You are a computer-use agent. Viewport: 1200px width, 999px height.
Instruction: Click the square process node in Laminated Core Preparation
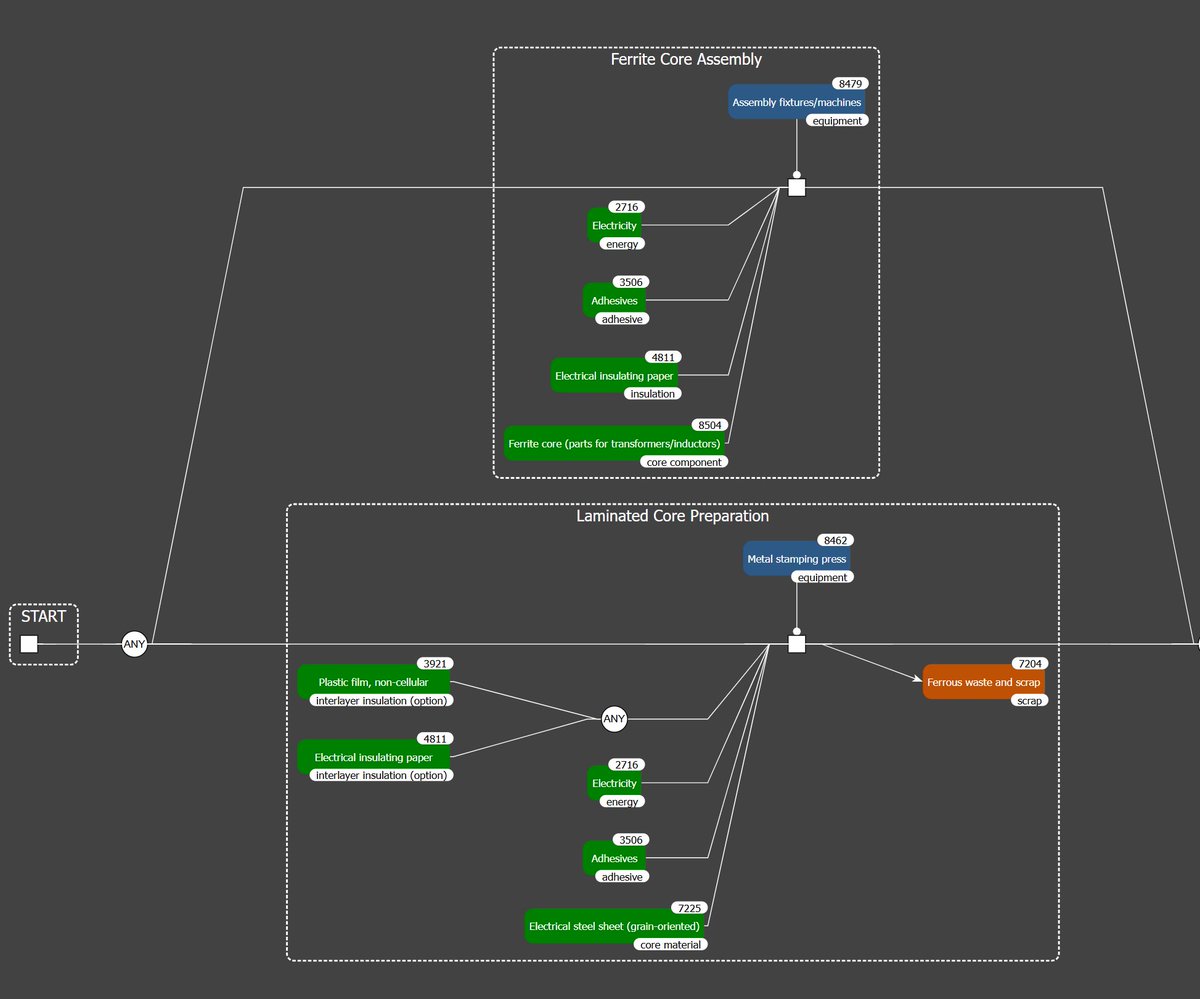pos(796,644)
